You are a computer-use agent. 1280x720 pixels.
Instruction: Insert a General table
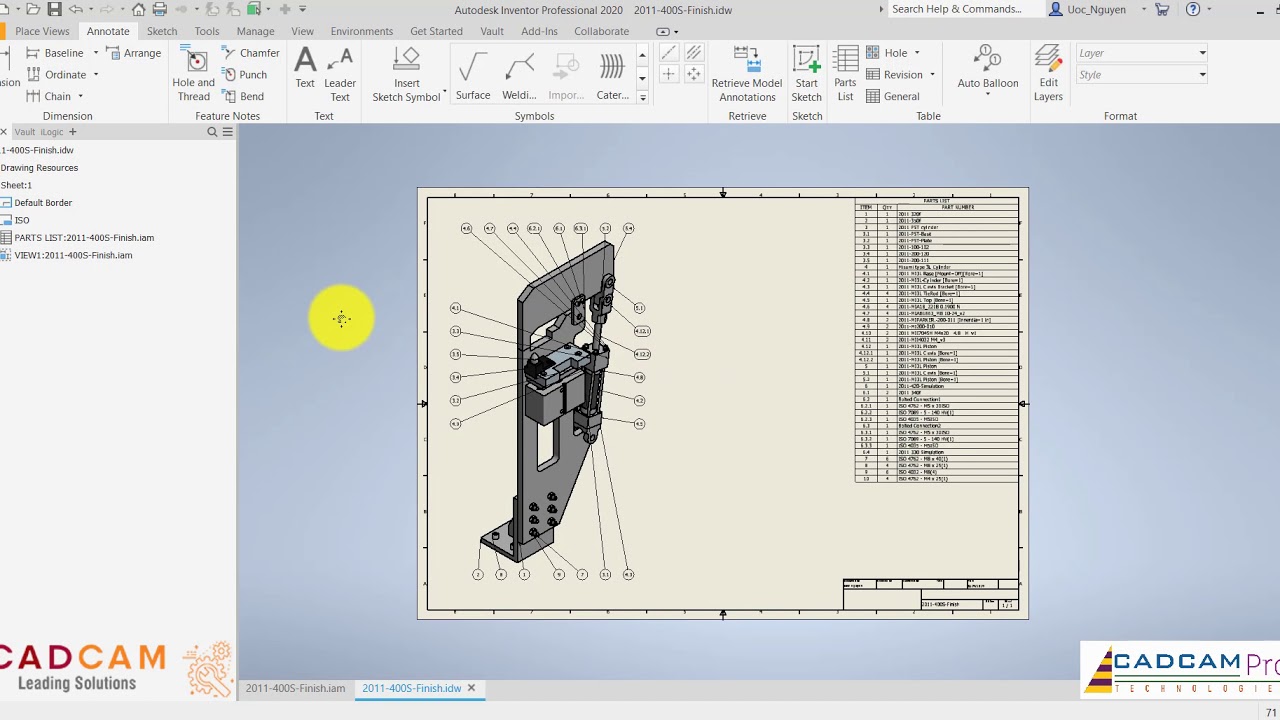(892, 97)
